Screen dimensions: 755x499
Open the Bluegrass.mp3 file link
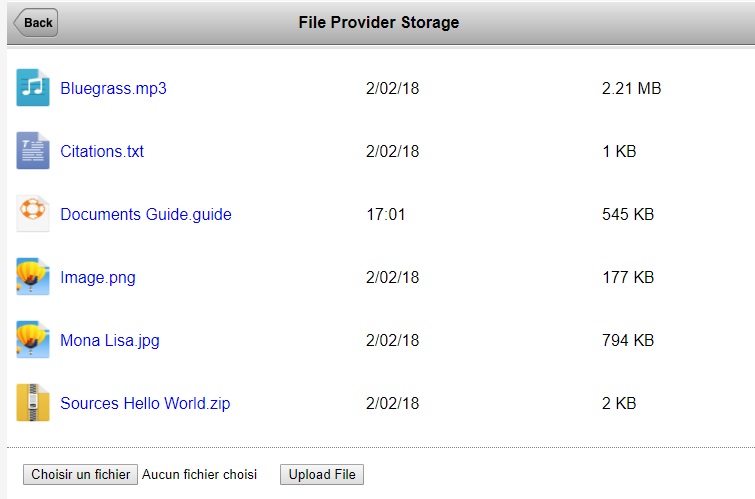coord(113,89)
